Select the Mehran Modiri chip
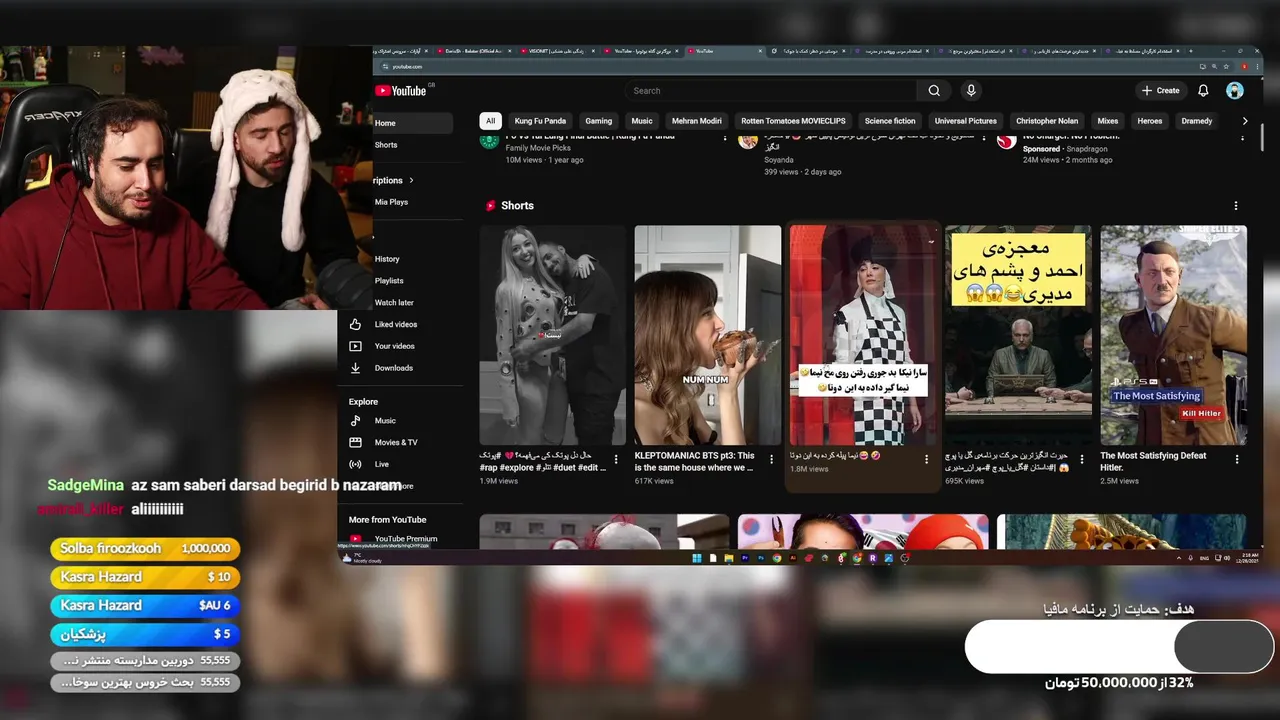 (697, 121)
